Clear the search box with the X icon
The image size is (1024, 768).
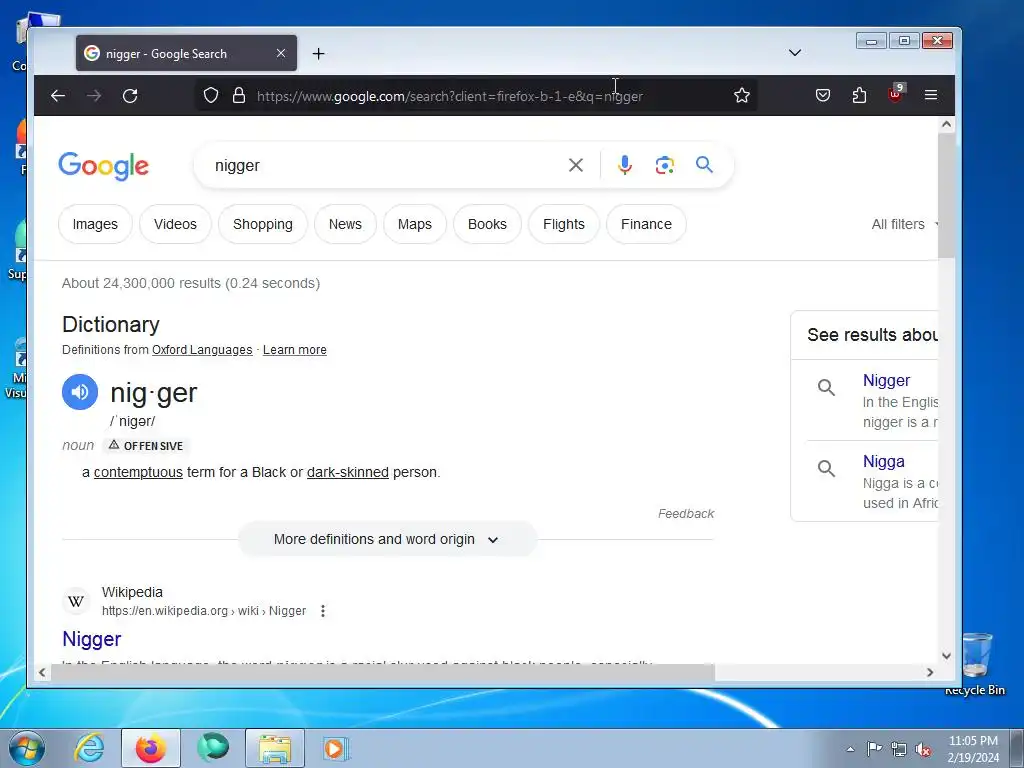[x=575, y=165]
